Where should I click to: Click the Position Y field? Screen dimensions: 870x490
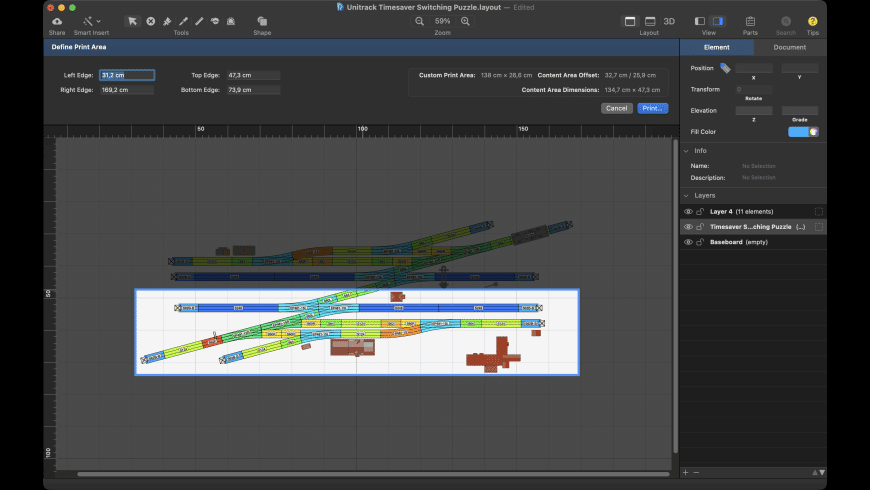tap(800, 68)
